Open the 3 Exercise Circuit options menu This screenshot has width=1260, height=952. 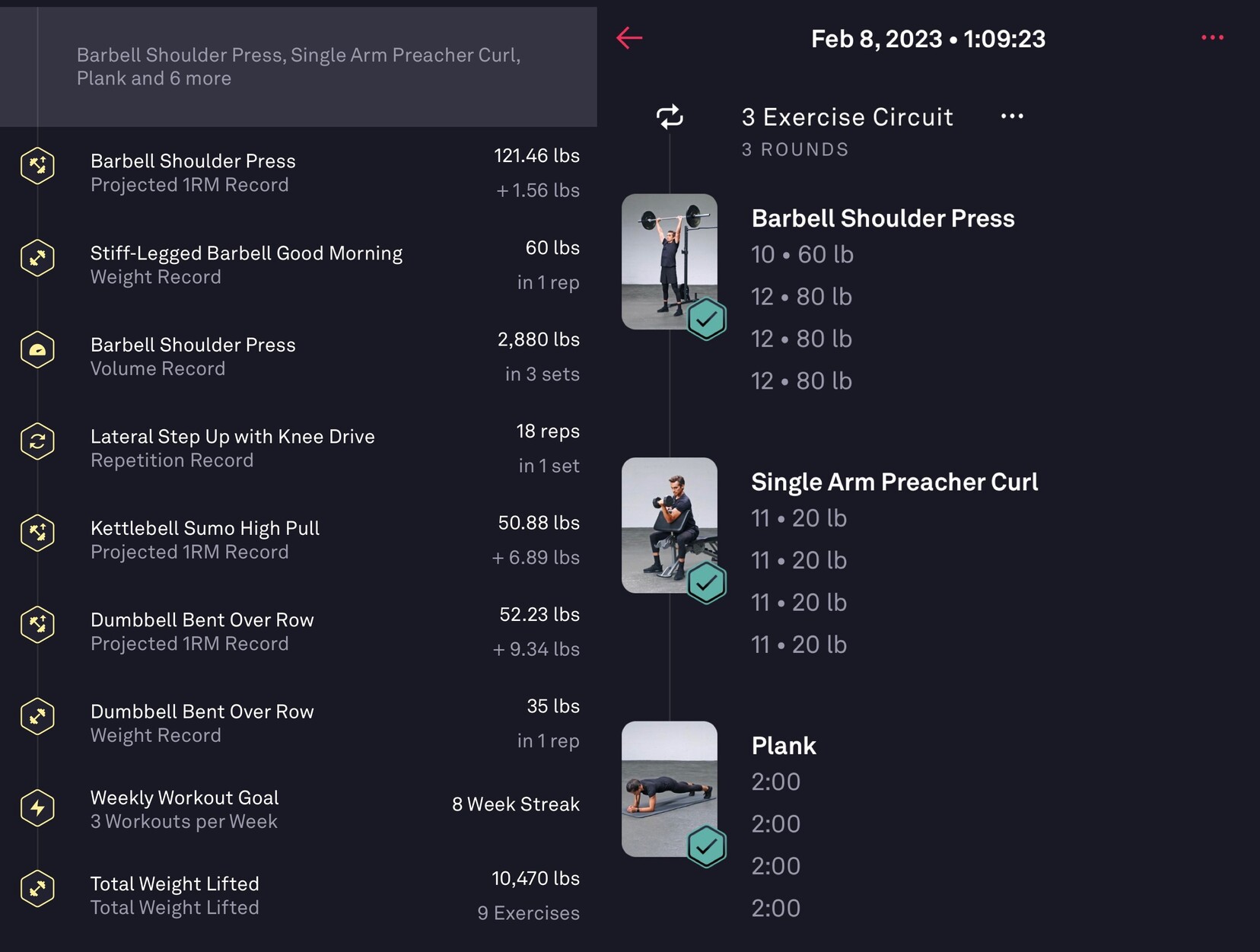click(x=1012, y=116)
